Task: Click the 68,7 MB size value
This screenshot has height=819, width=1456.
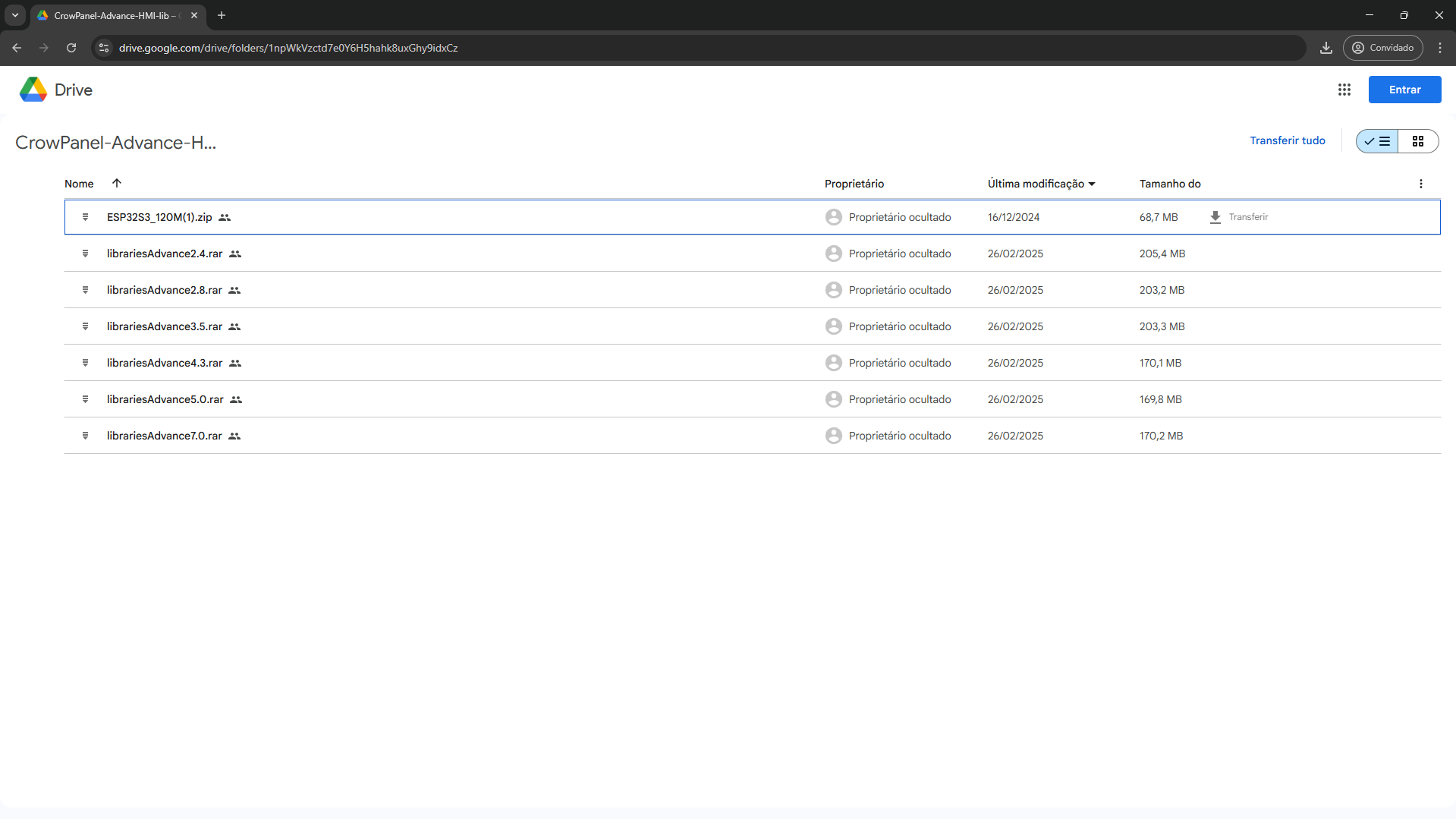Action: [x=1158, y=217]
